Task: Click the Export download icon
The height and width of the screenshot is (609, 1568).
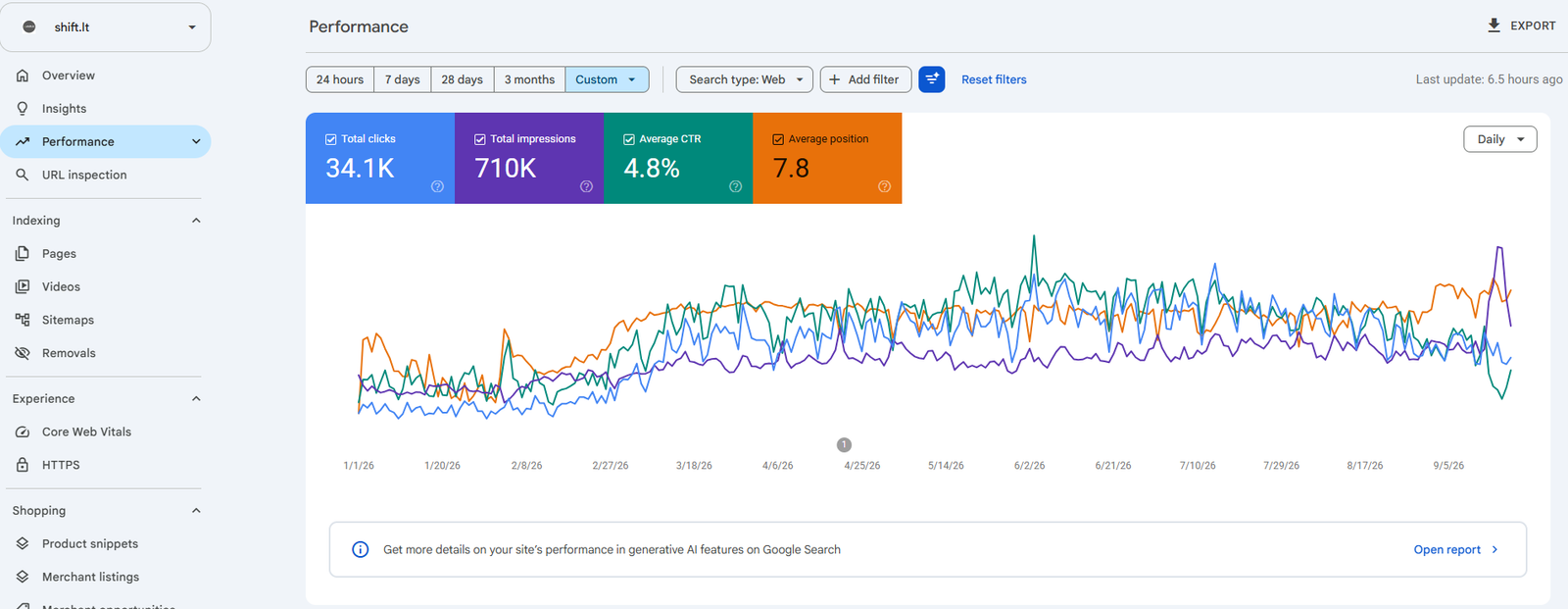Action: (1494, 25)
